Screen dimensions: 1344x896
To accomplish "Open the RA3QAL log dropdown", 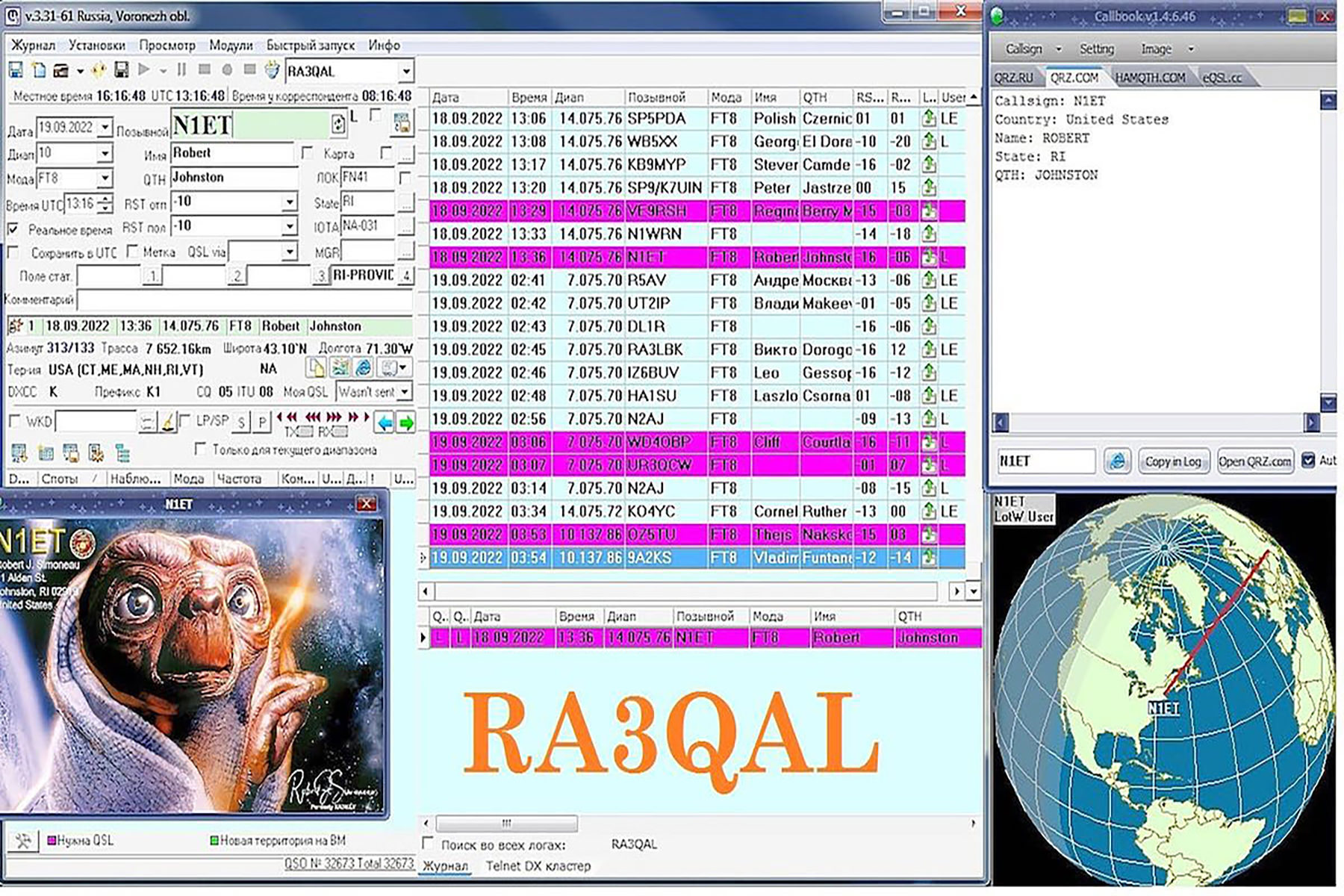I will pyautogui.click(x=405, y=72).
